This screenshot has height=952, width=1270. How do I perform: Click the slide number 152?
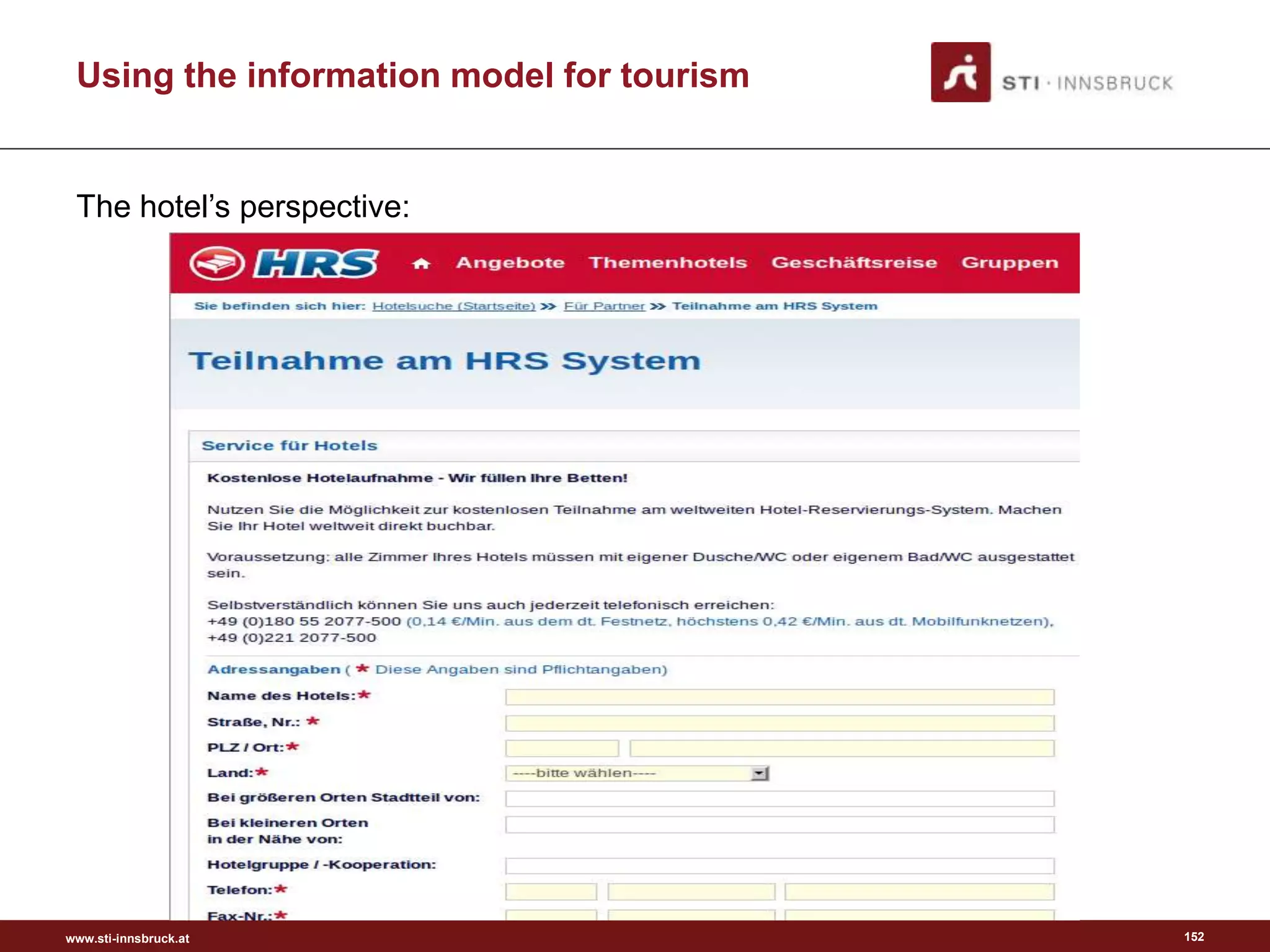tap(1194, 937)
